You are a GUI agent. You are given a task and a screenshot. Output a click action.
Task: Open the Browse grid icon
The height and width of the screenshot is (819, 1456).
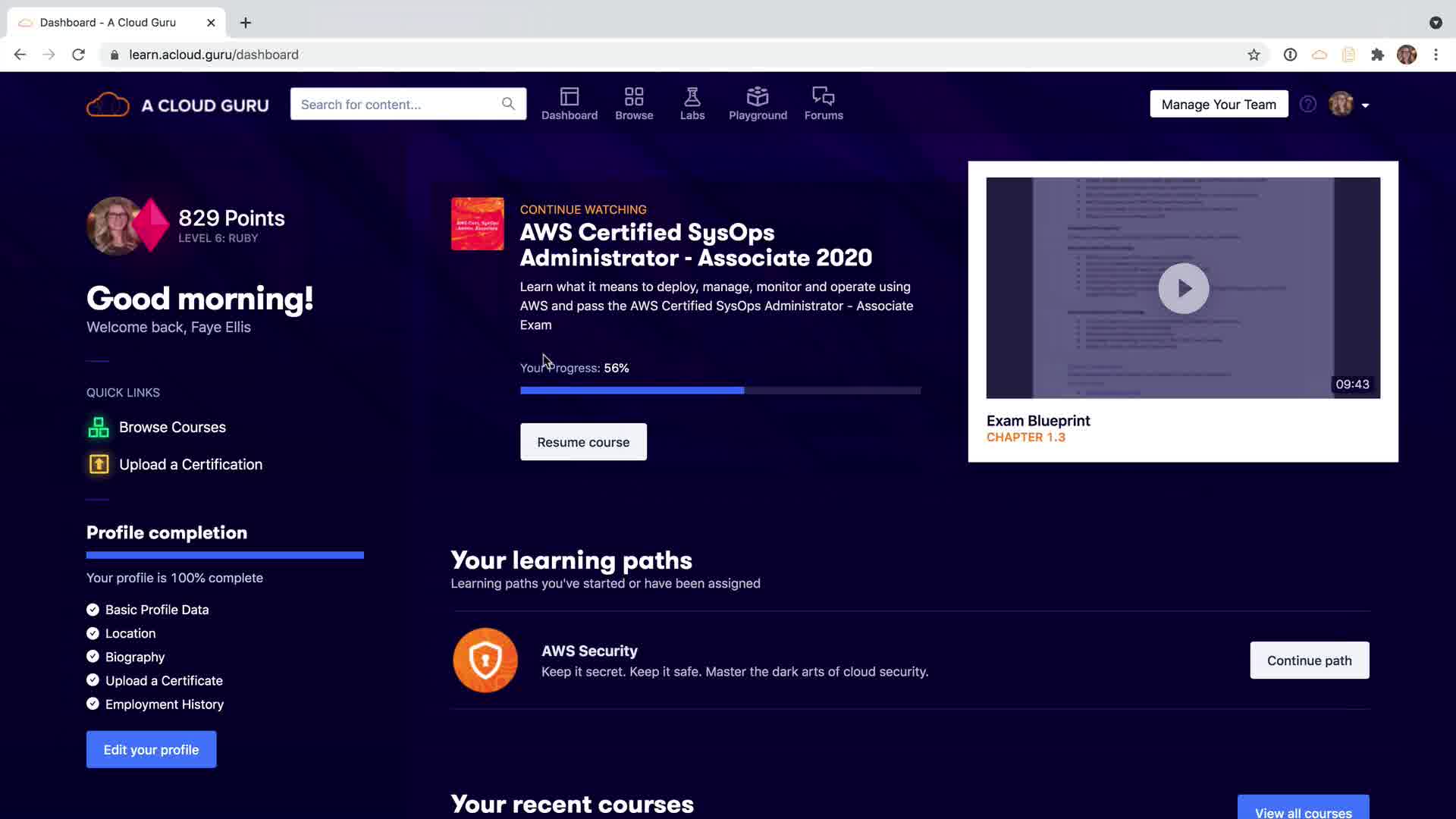[x=634, y=97]
